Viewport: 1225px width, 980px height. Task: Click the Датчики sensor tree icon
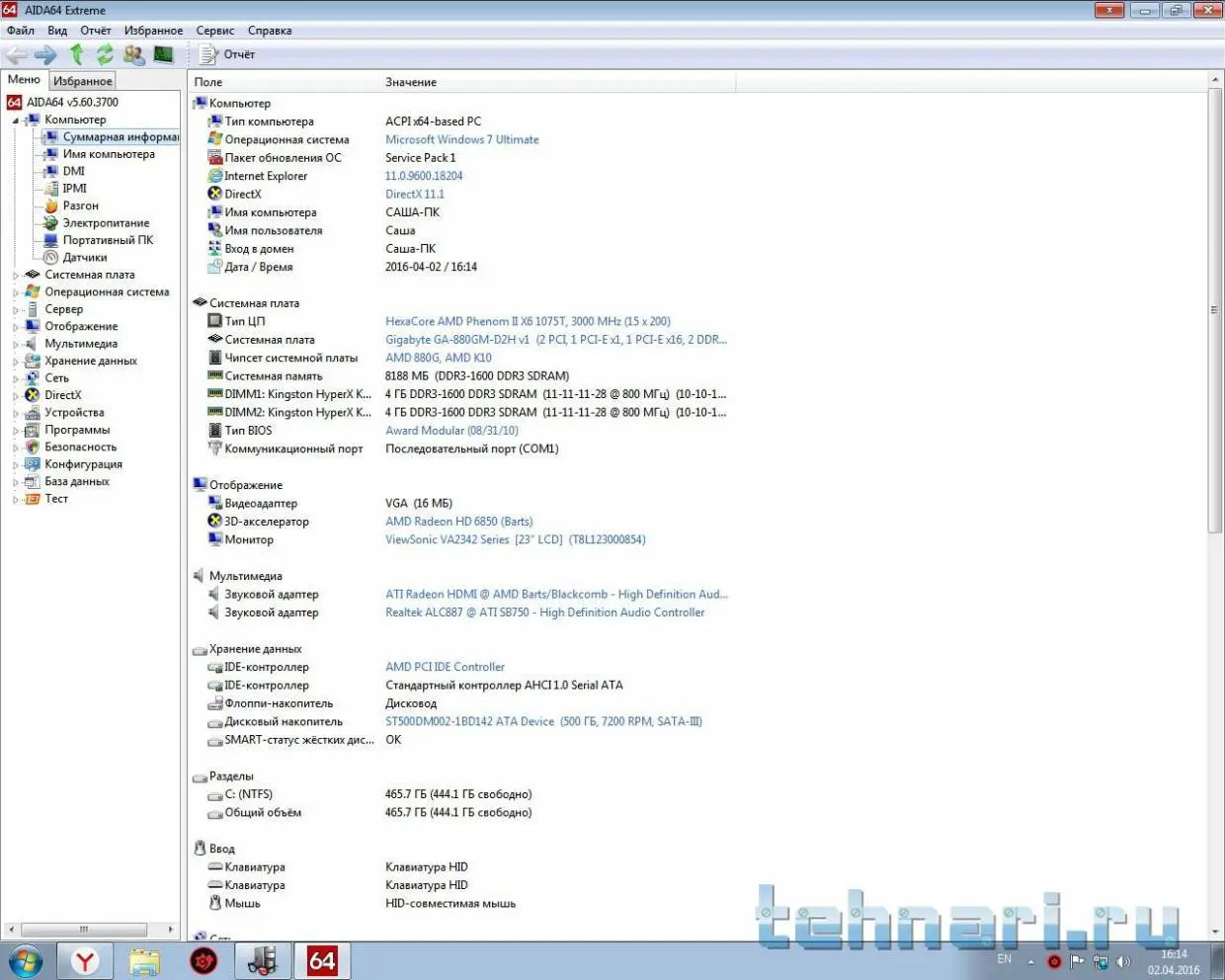(51, 258)
